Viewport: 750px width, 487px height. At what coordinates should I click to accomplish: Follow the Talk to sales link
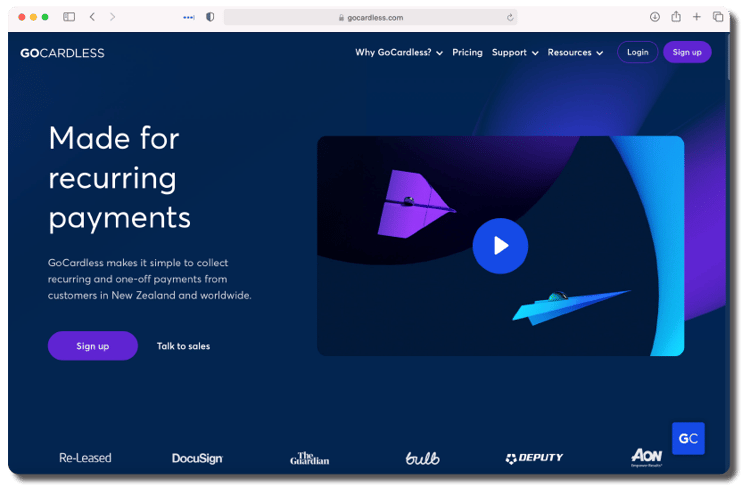point(183,346)
